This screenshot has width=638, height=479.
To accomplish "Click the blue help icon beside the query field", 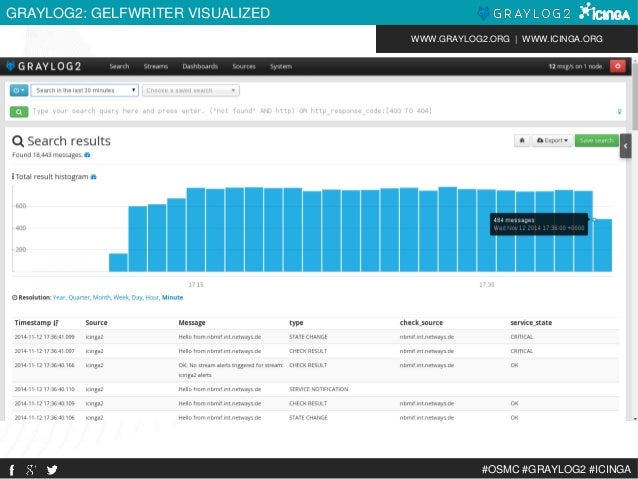I will 619,112.
